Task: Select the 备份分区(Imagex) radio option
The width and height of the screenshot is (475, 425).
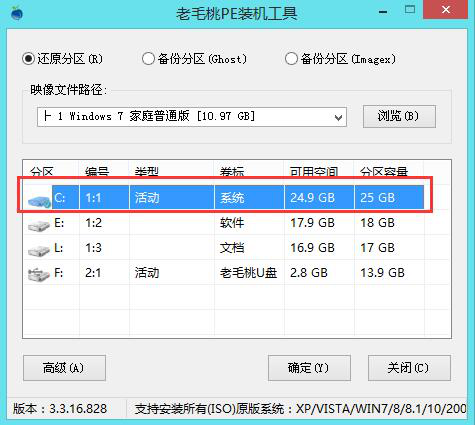Action: coord(340,59)
